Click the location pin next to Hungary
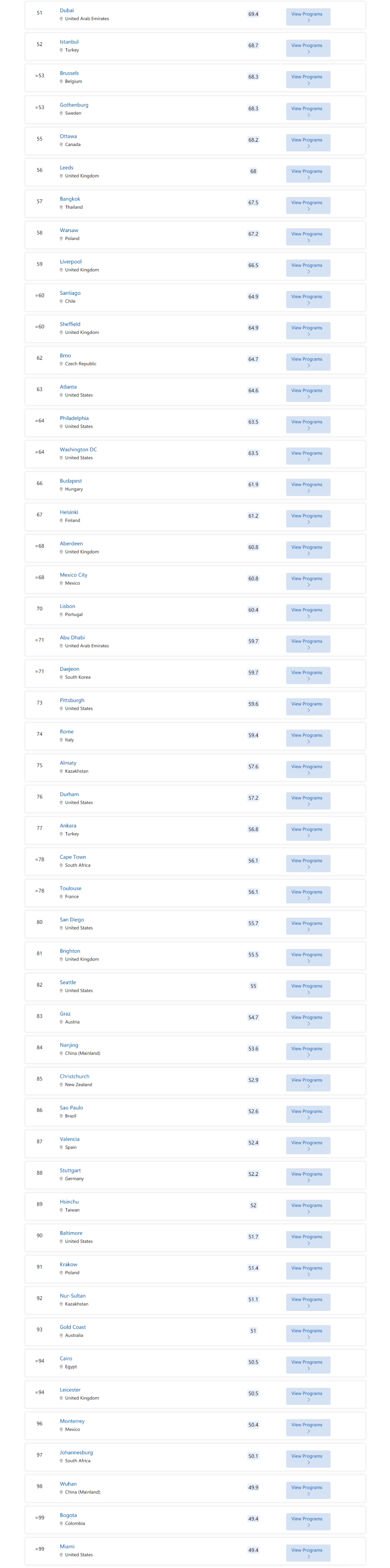The image size is (390, 1568). tap(61, 489)
